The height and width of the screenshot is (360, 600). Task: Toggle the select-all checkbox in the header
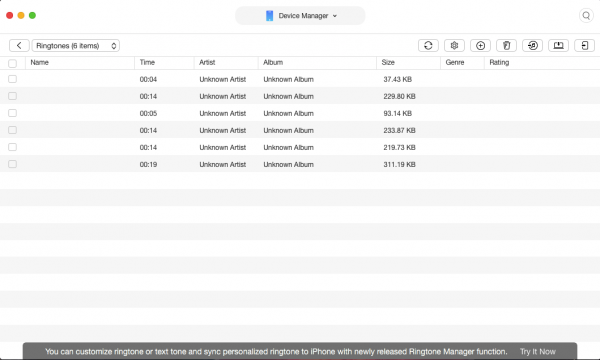click(12, 63)
